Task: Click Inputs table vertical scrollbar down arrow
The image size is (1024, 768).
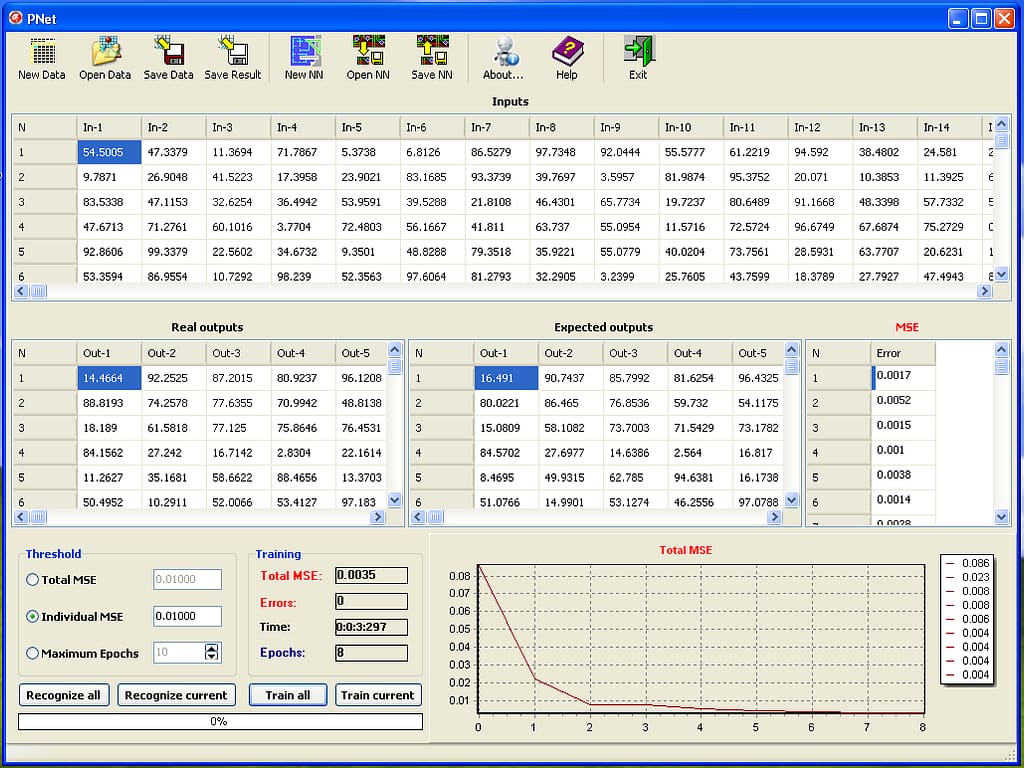Action: pyautogui.click(x=1002, y=274)
